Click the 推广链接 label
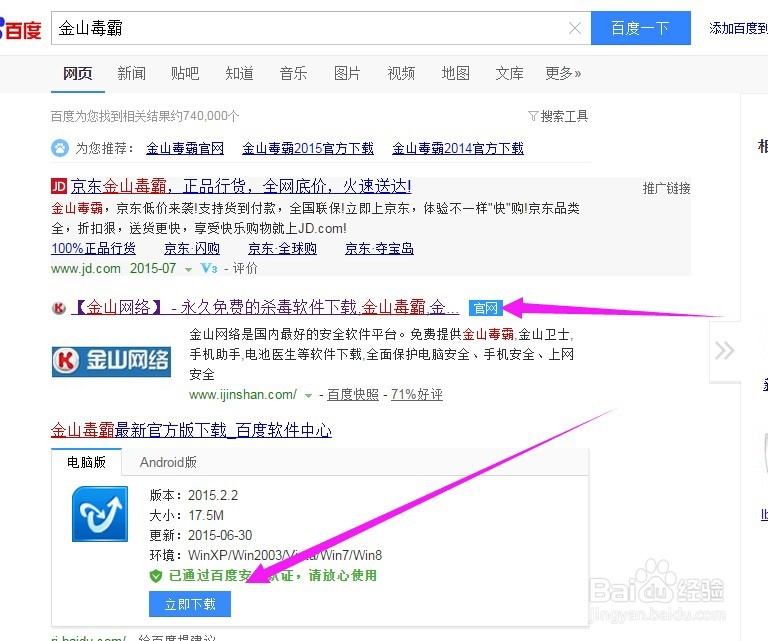The height and width of the screenshot is (641, 768). 667,188
